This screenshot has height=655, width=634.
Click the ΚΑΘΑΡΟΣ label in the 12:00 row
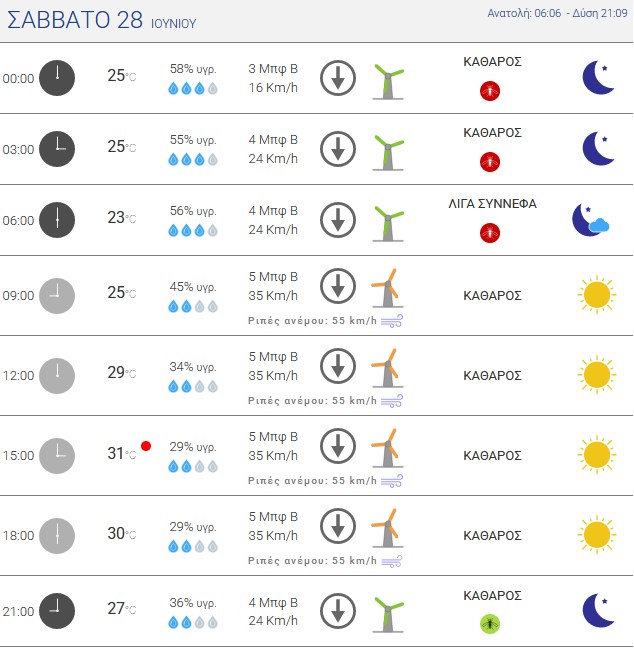click(x=492, y=376)
